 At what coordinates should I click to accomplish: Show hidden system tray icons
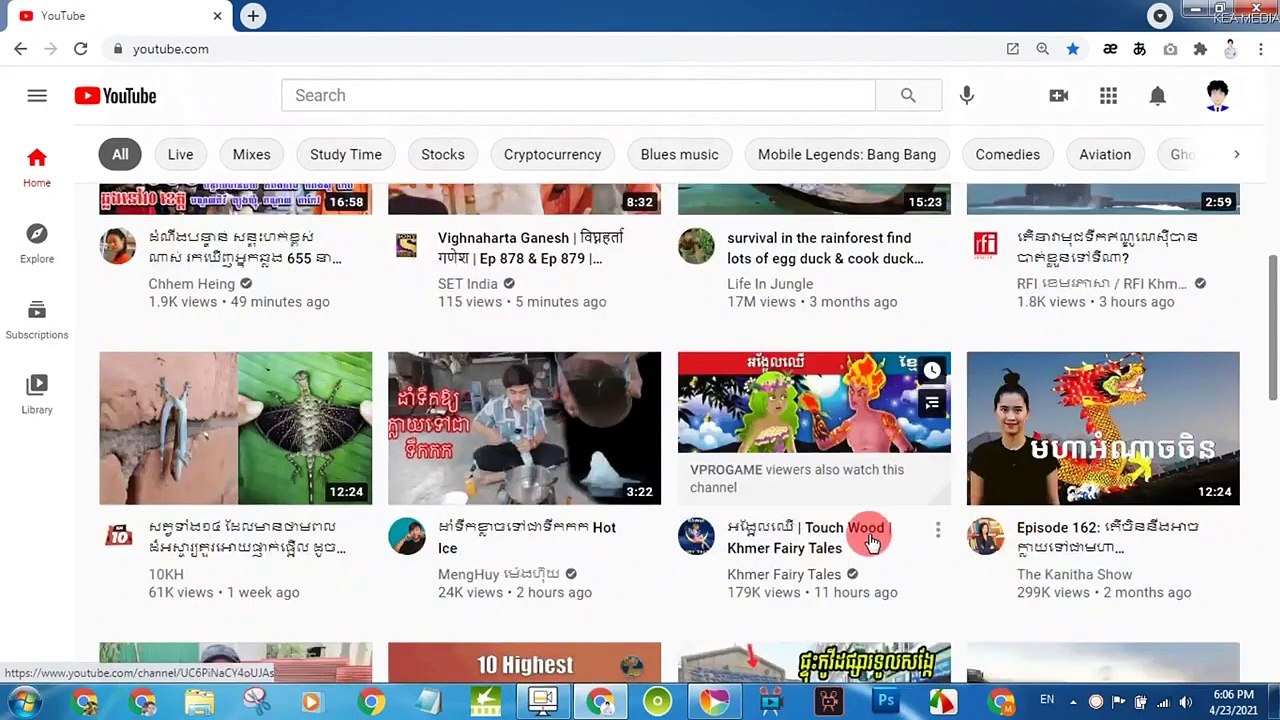pyautogui.click(x=1075, y=701)
